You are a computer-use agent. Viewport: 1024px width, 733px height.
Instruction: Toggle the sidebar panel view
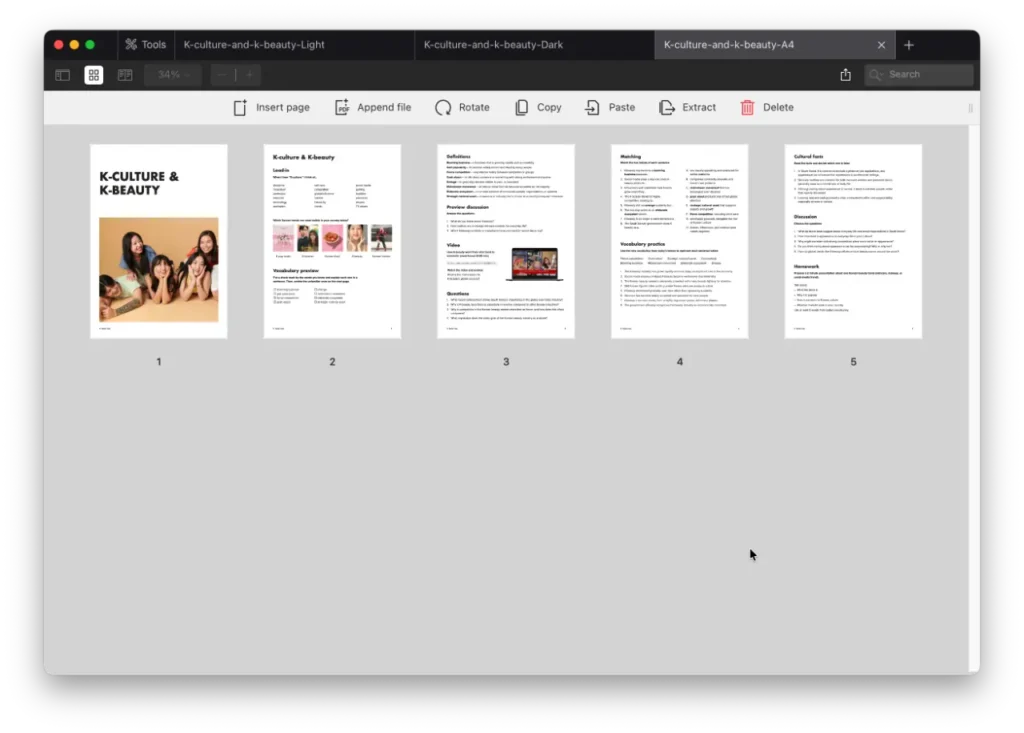click(63, 75)
